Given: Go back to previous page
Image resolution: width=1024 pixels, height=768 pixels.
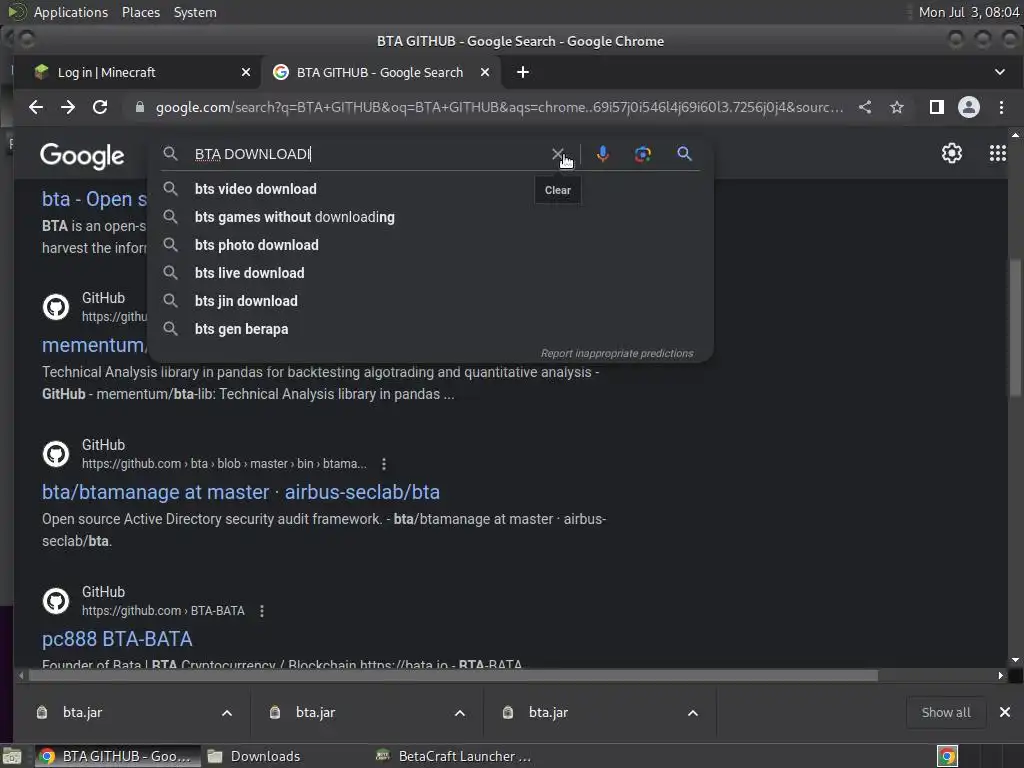Looking at the screenshot, I should pos(36,107).
